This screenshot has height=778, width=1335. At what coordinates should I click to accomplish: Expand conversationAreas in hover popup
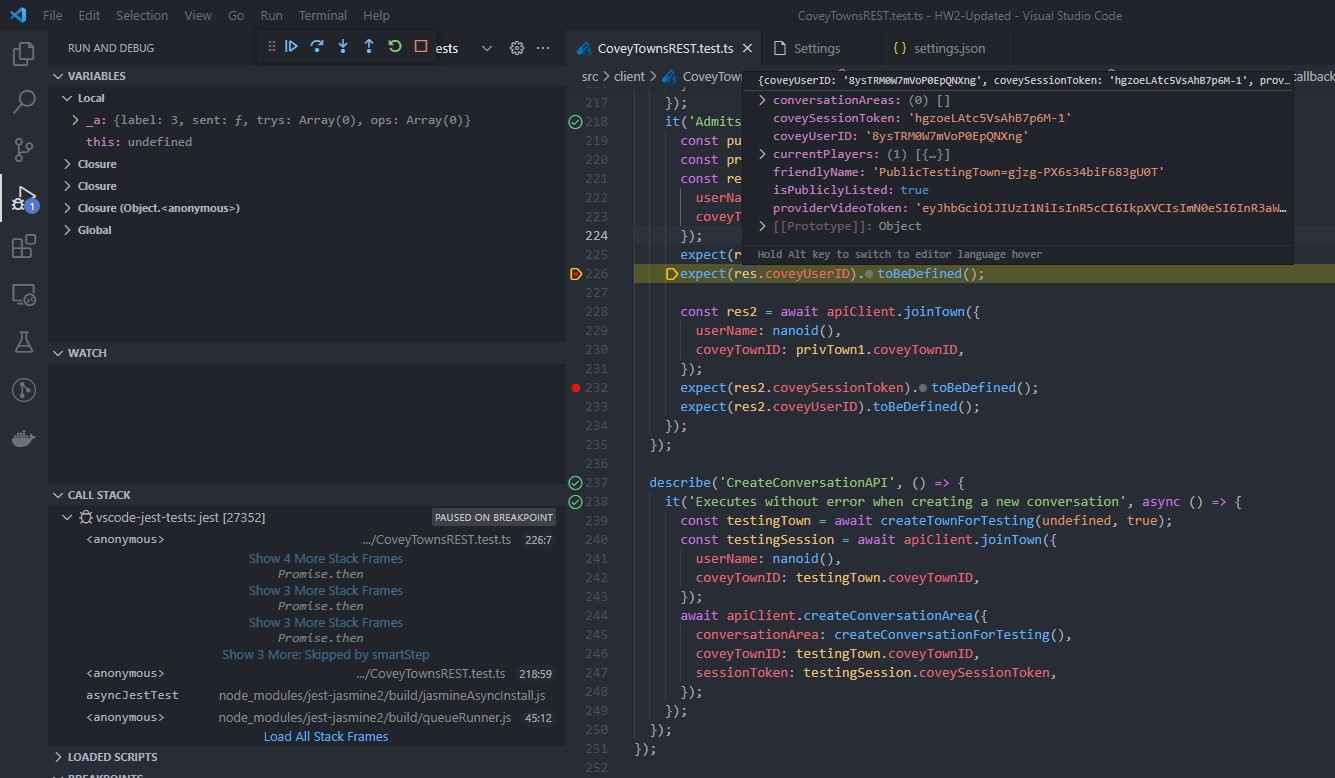pyautogui.click(x=763, y=100)
